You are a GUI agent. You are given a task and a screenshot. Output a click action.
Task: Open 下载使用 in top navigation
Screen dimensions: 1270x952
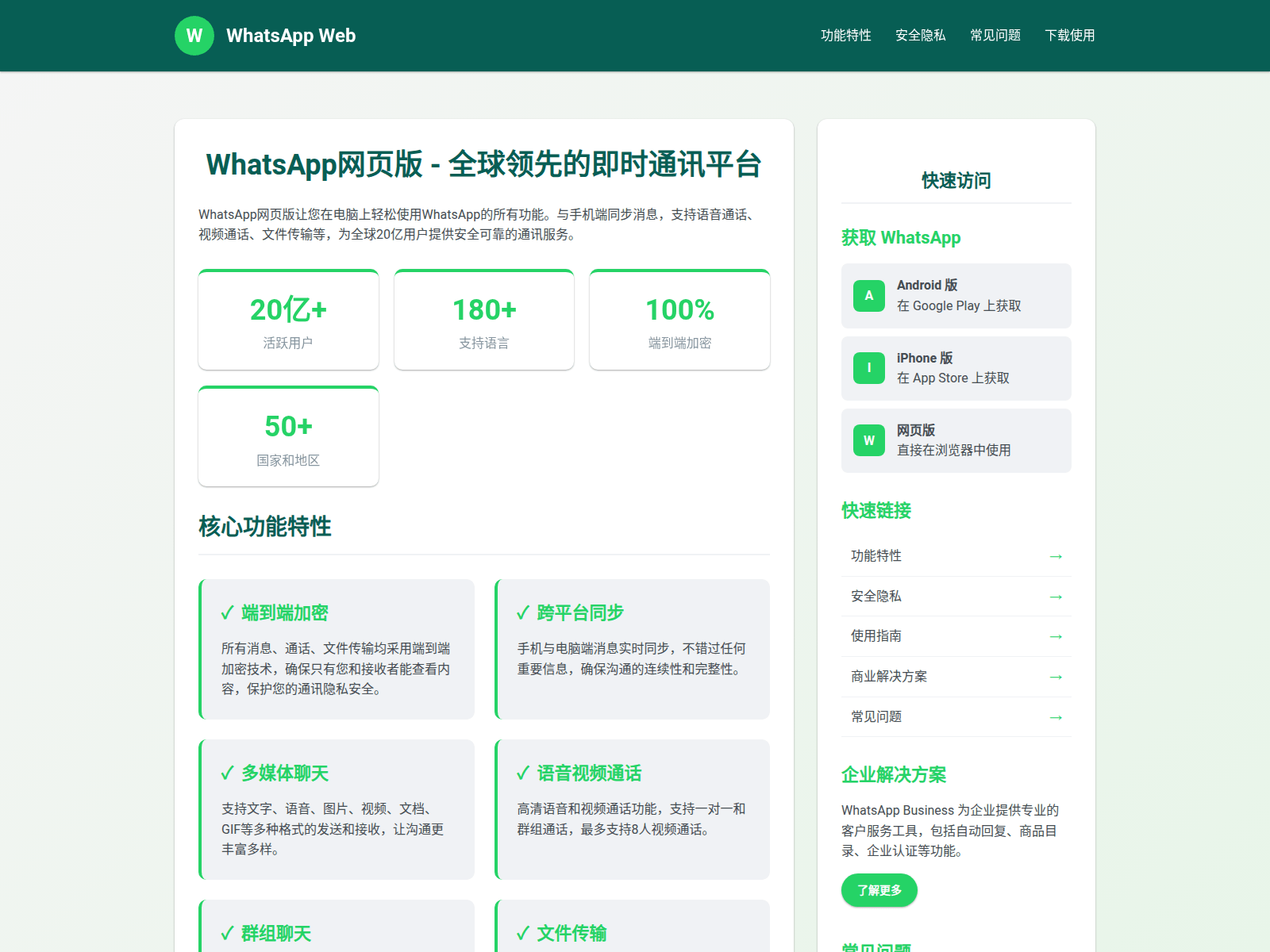coord(1070,35)
